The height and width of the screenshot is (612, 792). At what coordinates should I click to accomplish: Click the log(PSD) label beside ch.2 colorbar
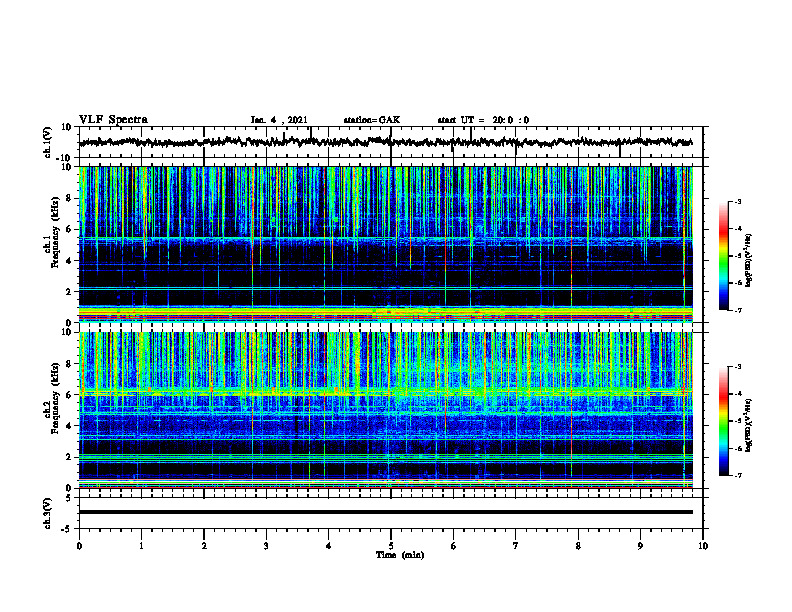tap(749, 426)
